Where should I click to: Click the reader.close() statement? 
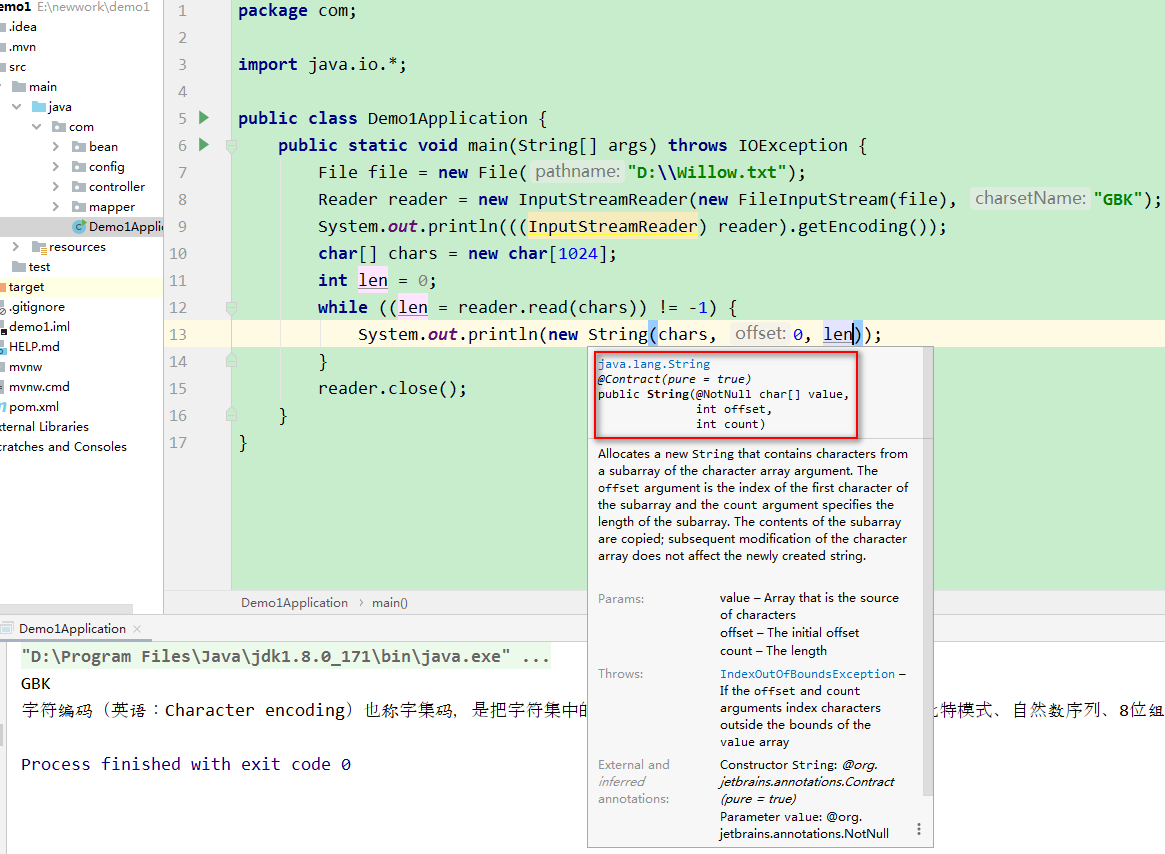(392, 389)
